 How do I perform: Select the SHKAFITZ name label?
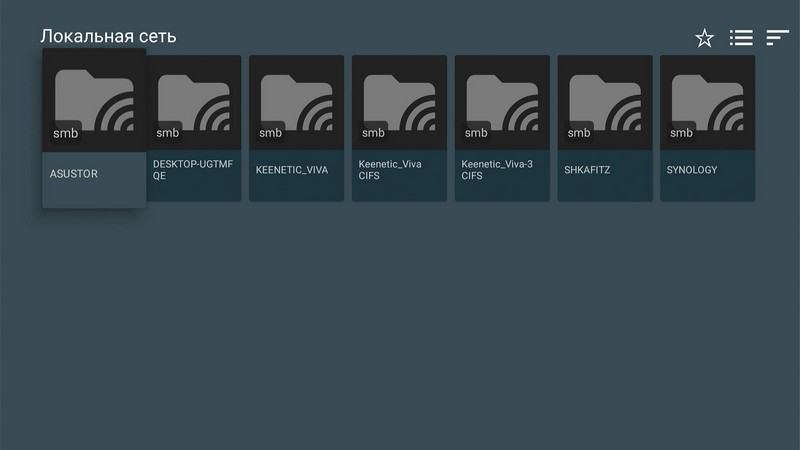(587, 170)
